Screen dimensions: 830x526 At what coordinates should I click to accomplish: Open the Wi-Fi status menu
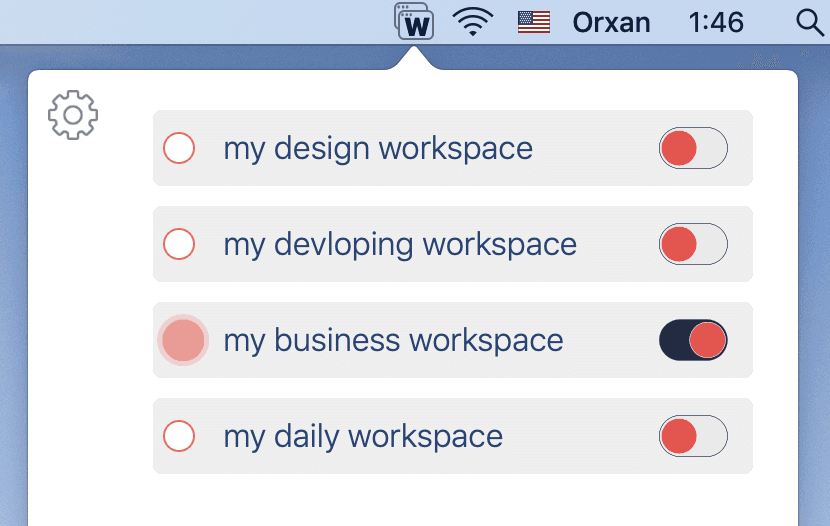(x=473, y=22)
